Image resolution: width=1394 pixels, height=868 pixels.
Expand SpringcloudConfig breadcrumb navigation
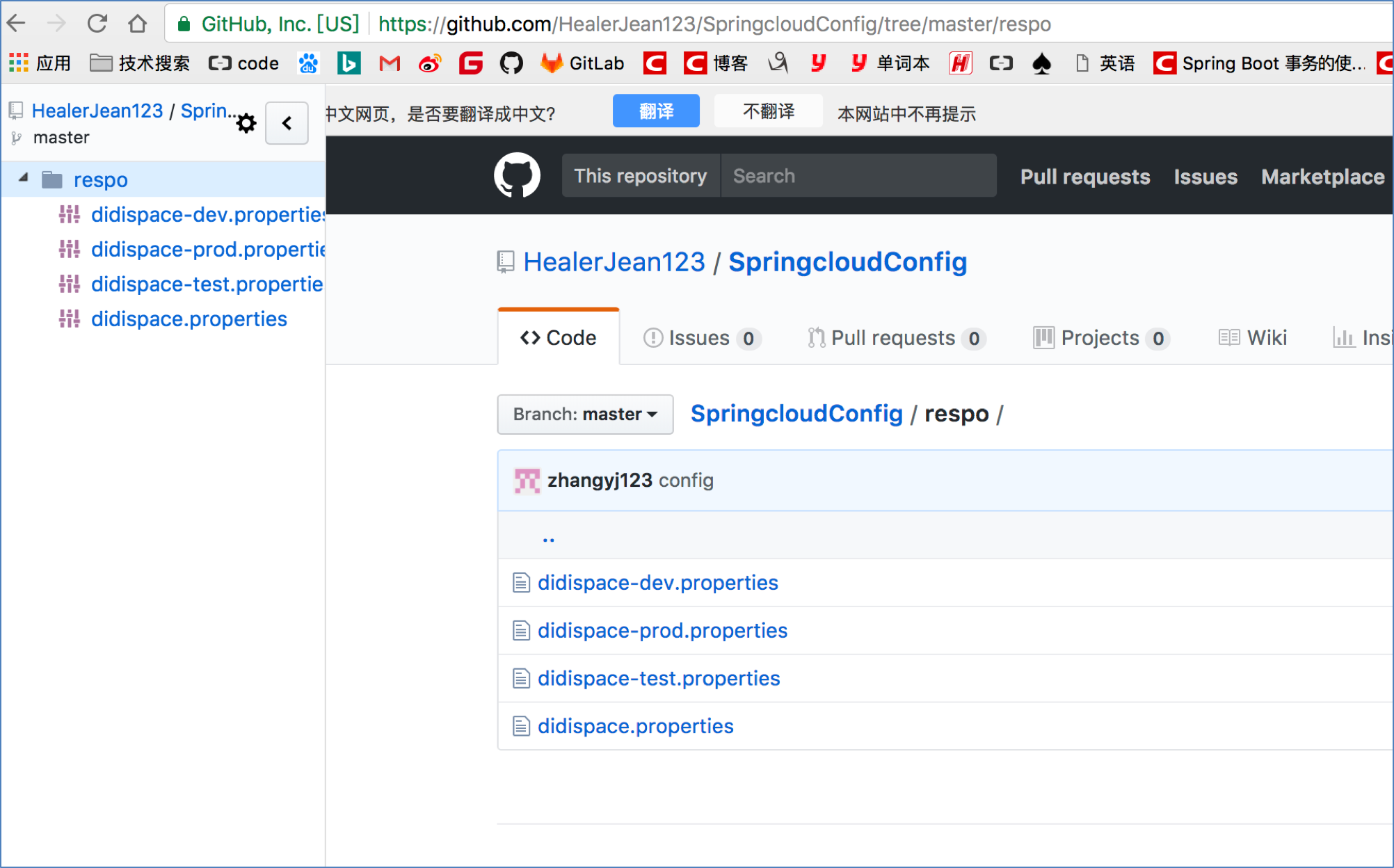click(796, 413)
